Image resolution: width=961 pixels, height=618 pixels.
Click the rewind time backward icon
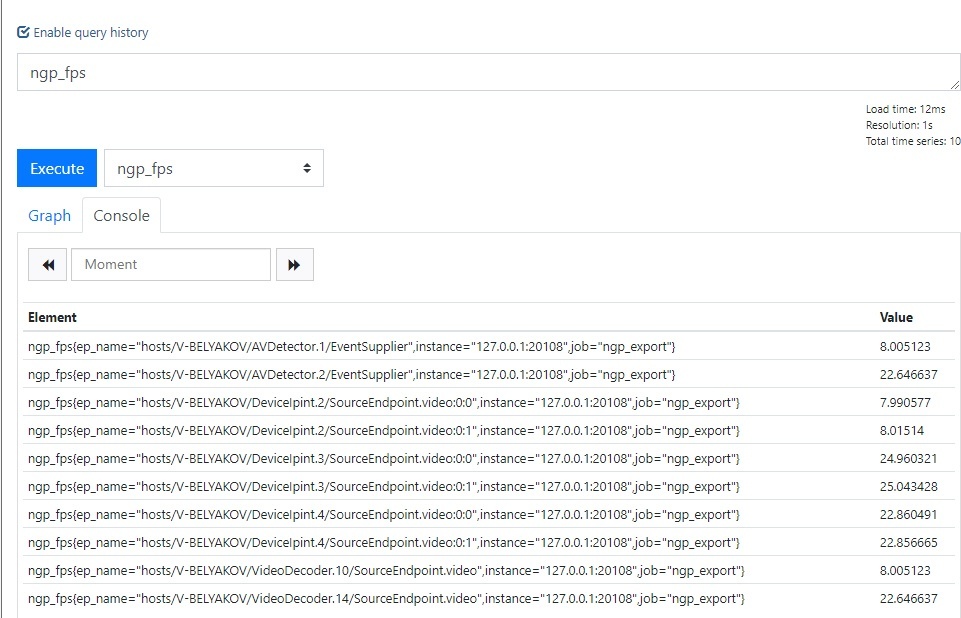48,265
